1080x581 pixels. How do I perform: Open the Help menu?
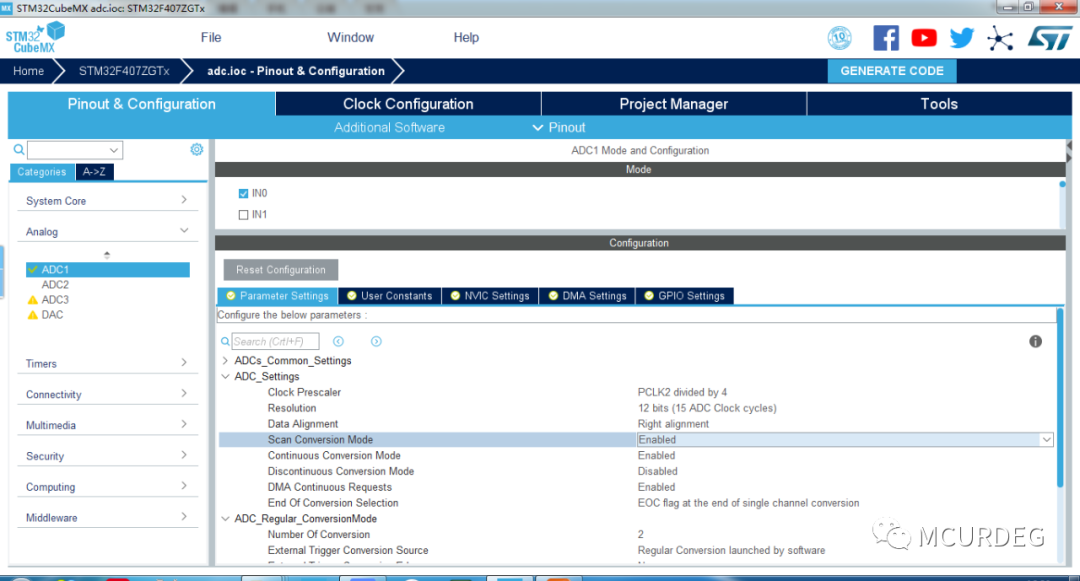click(466, 37)
